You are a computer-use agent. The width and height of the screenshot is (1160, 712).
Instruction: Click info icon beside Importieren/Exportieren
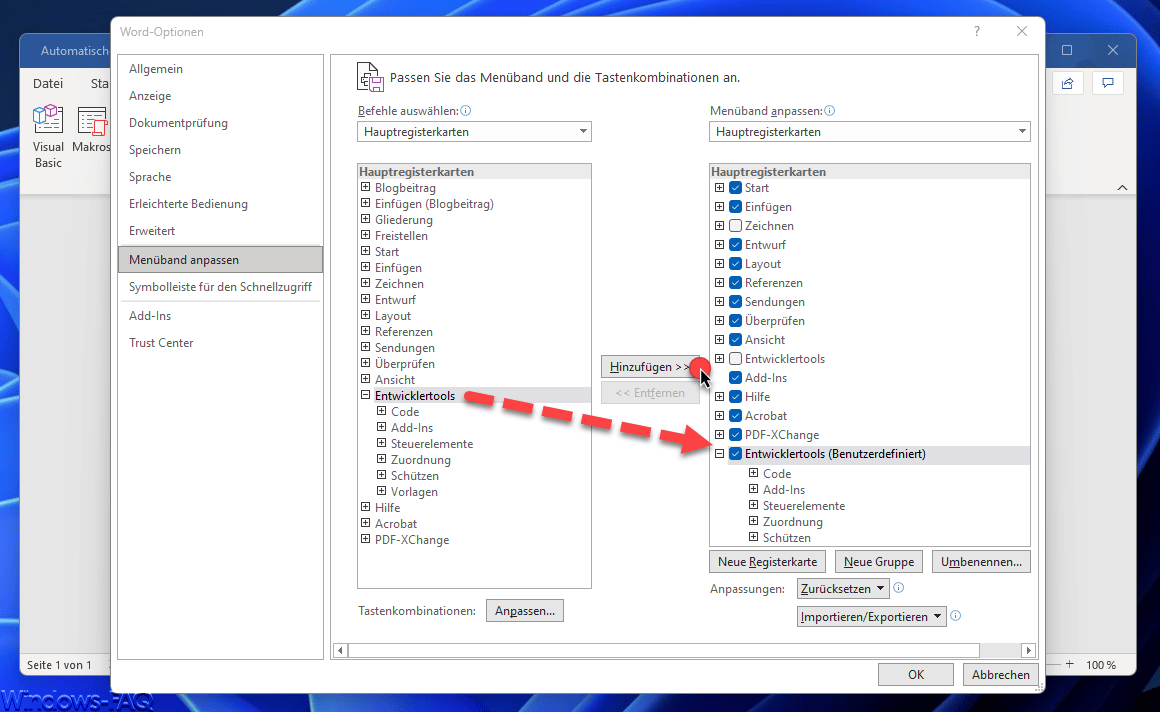click(x=956, y=616)
